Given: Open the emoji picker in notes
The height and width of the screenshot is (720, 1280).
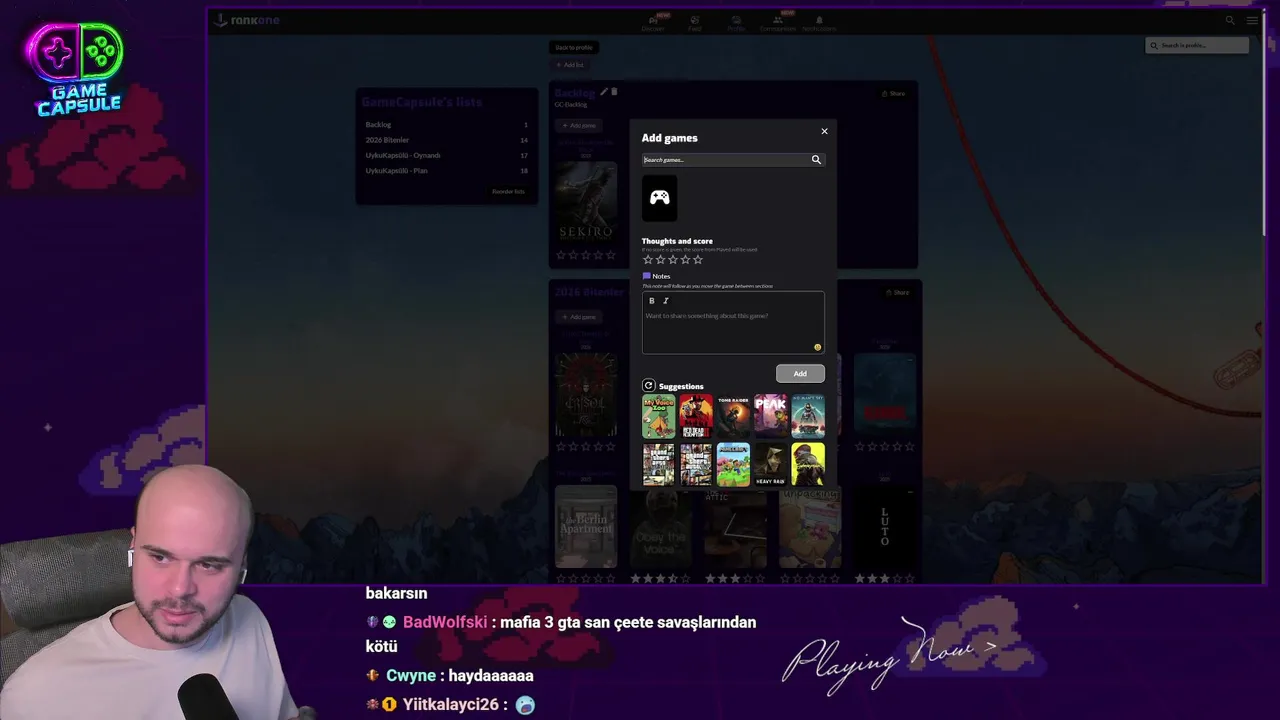Looking at the screenshot, I should click(x=817, y=347).
